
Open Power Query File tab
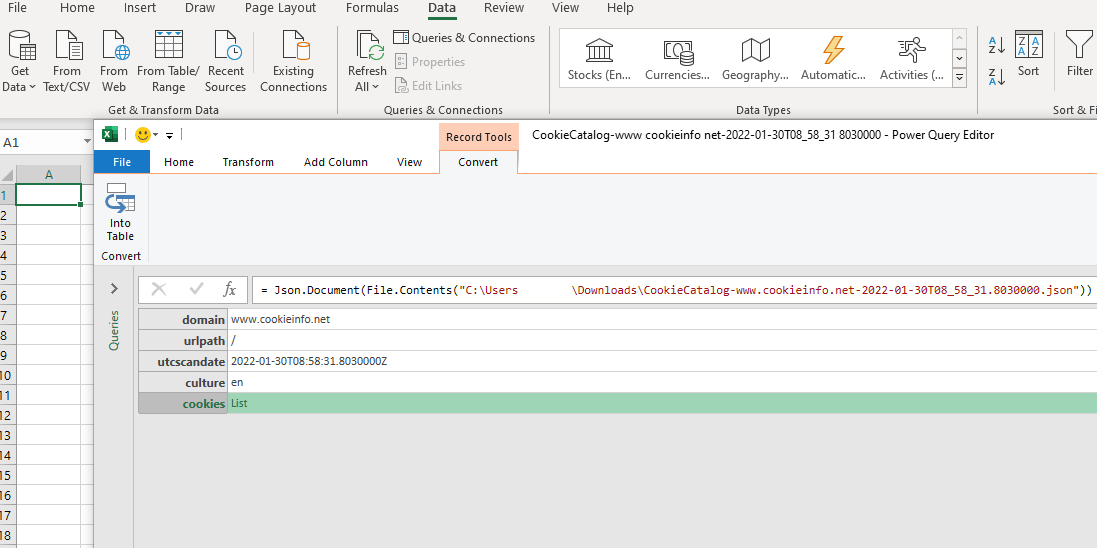tap(122, 162)
